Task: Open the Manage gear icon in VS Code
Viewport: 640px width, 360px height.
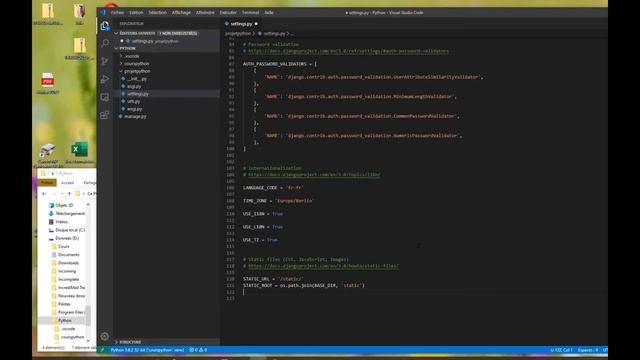Action: click(x=105, y=336)
